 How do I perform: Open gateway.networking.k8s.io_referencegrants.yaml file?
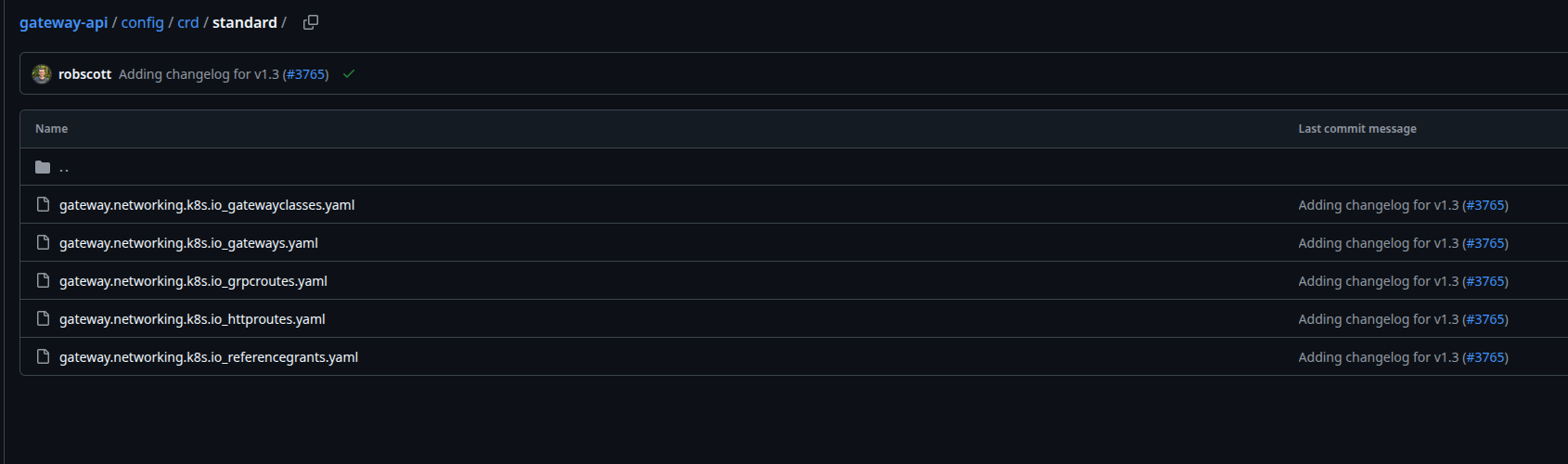click(x=209, y=357)
